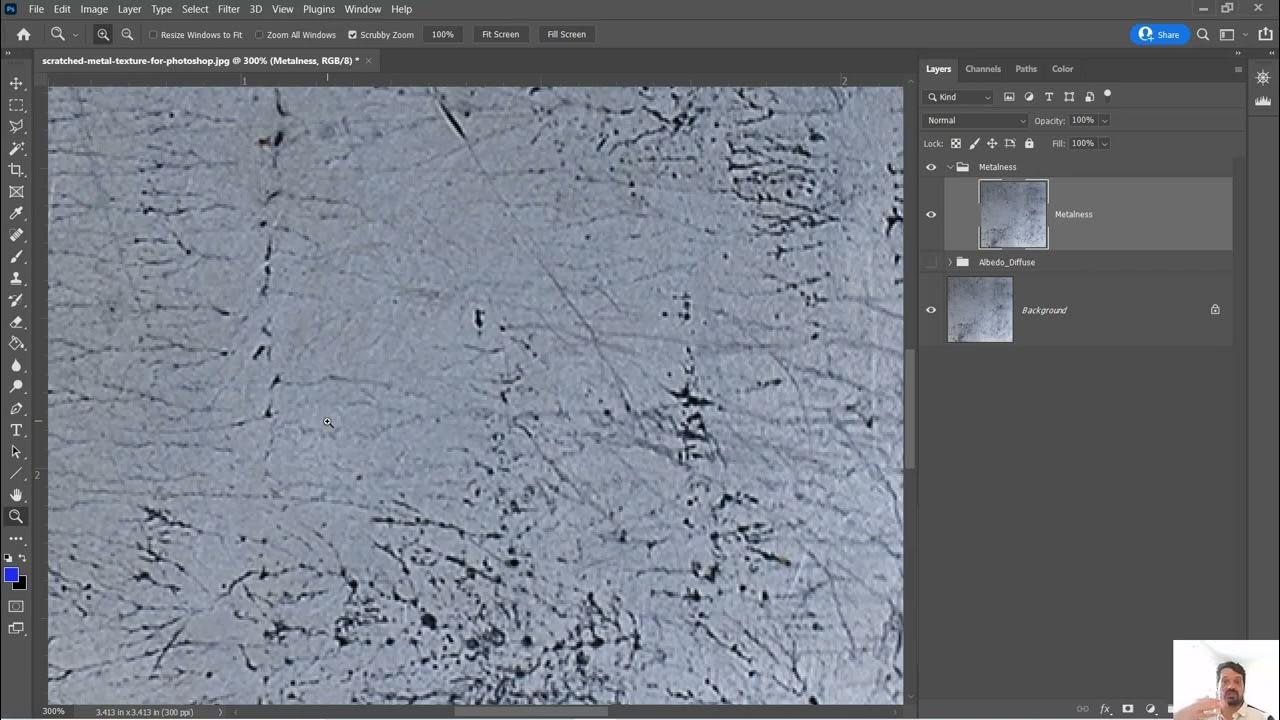The image size is (1280, 720).
Task: Open the Zoom tool preset dropdown
Action: click(x=75, y=35)
